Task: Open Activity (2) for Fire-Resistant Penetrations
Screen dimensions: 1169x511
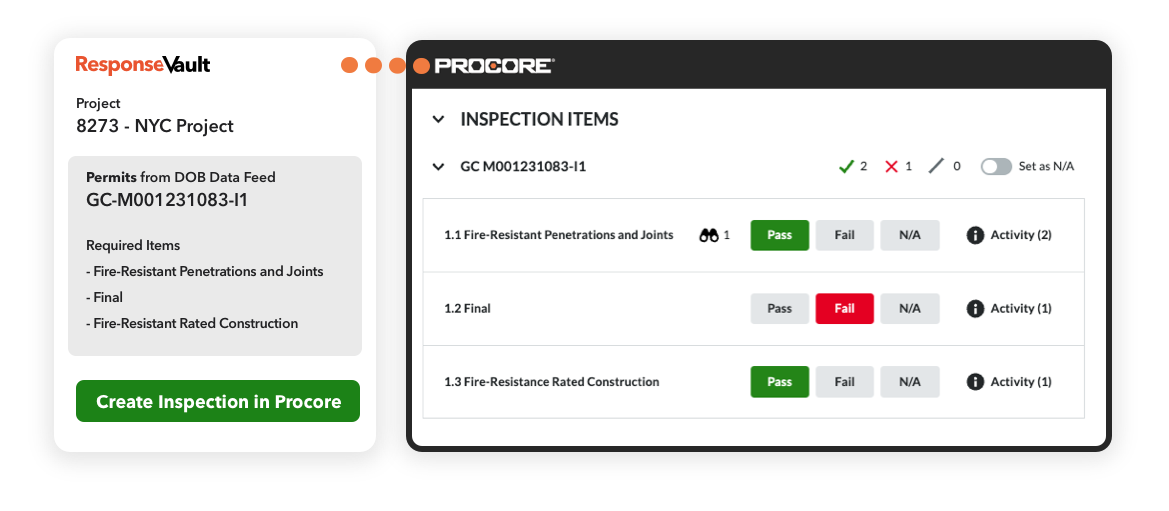Action: [x=1020, y=235]
